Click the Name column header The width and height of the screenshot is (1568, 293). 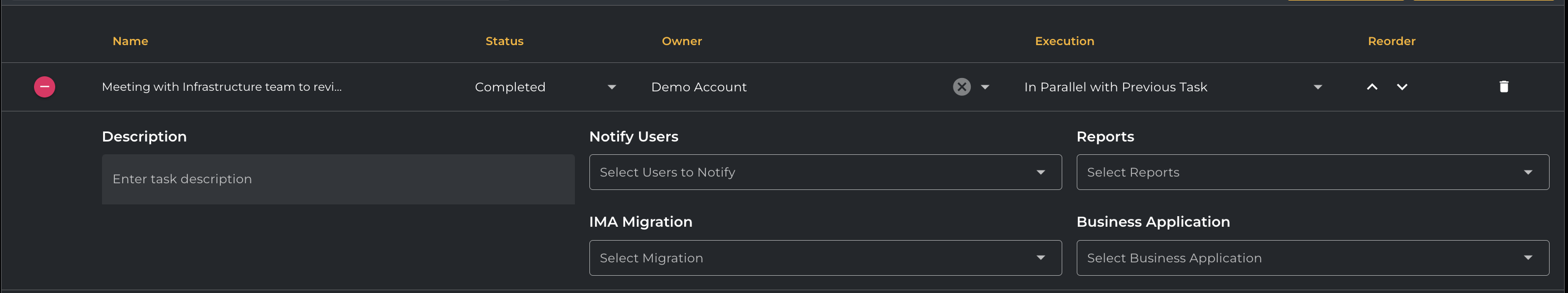coord(130,41)
